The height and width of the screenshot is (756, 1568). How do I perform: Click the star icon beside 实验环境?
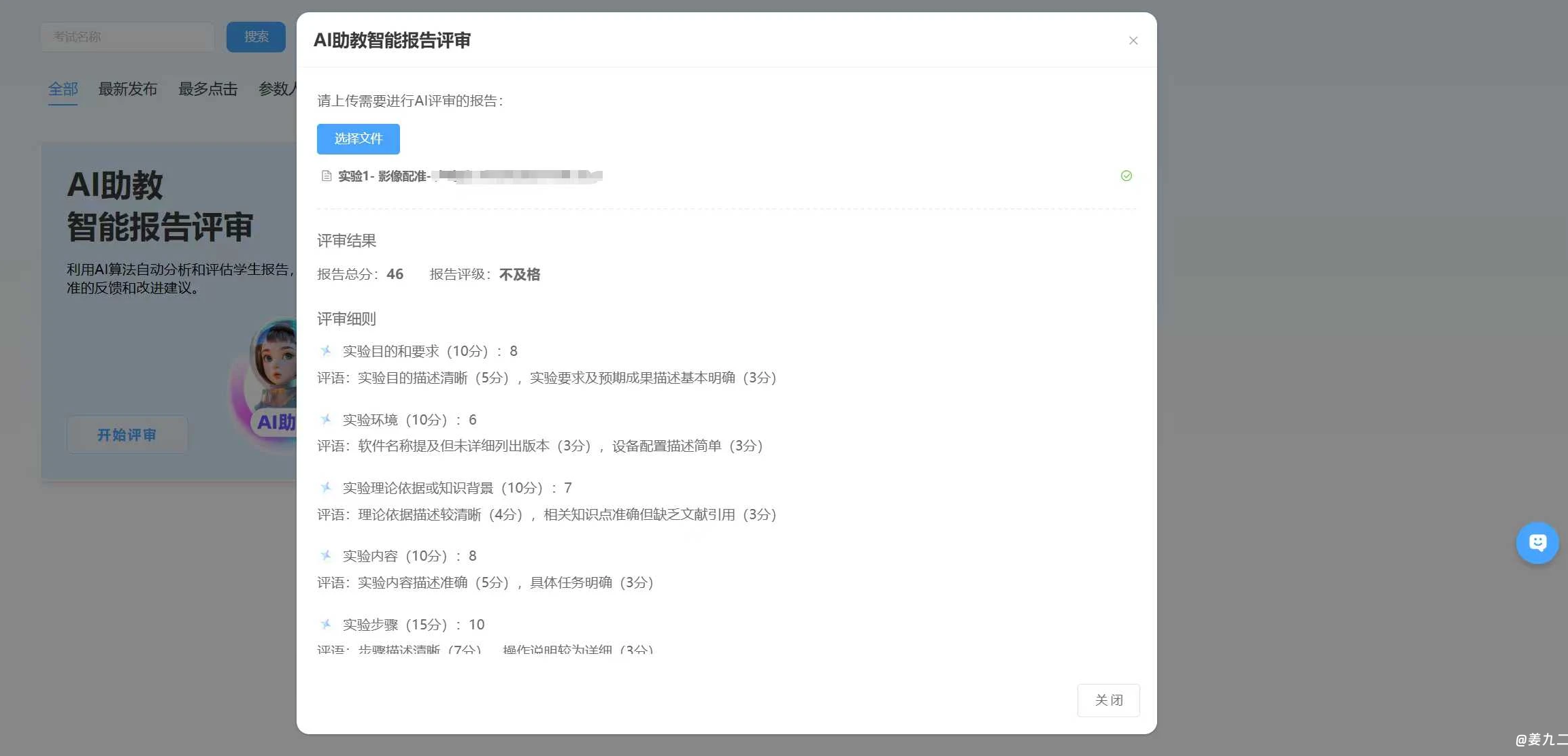pyautogui.click(x=326, y=419)
